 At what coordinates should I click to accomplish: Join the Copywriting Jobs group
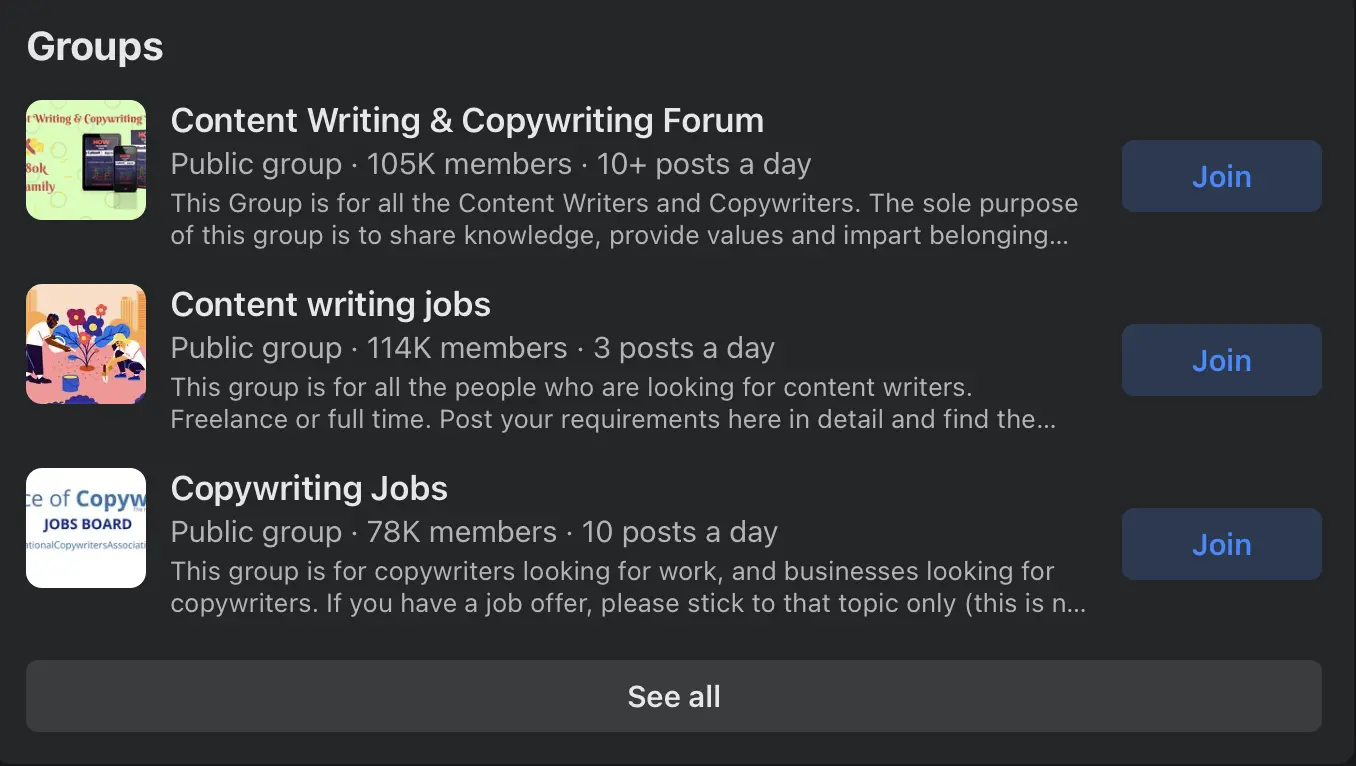pos(1221,544)
